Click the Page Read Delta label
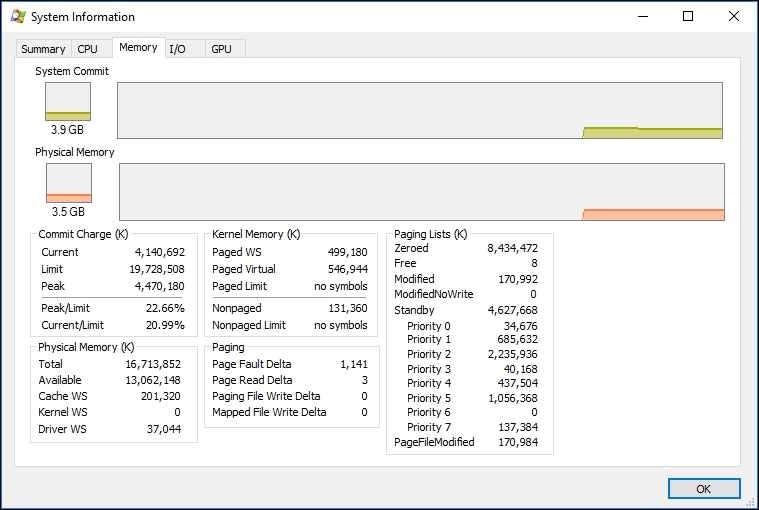 [x=252, y=380]
